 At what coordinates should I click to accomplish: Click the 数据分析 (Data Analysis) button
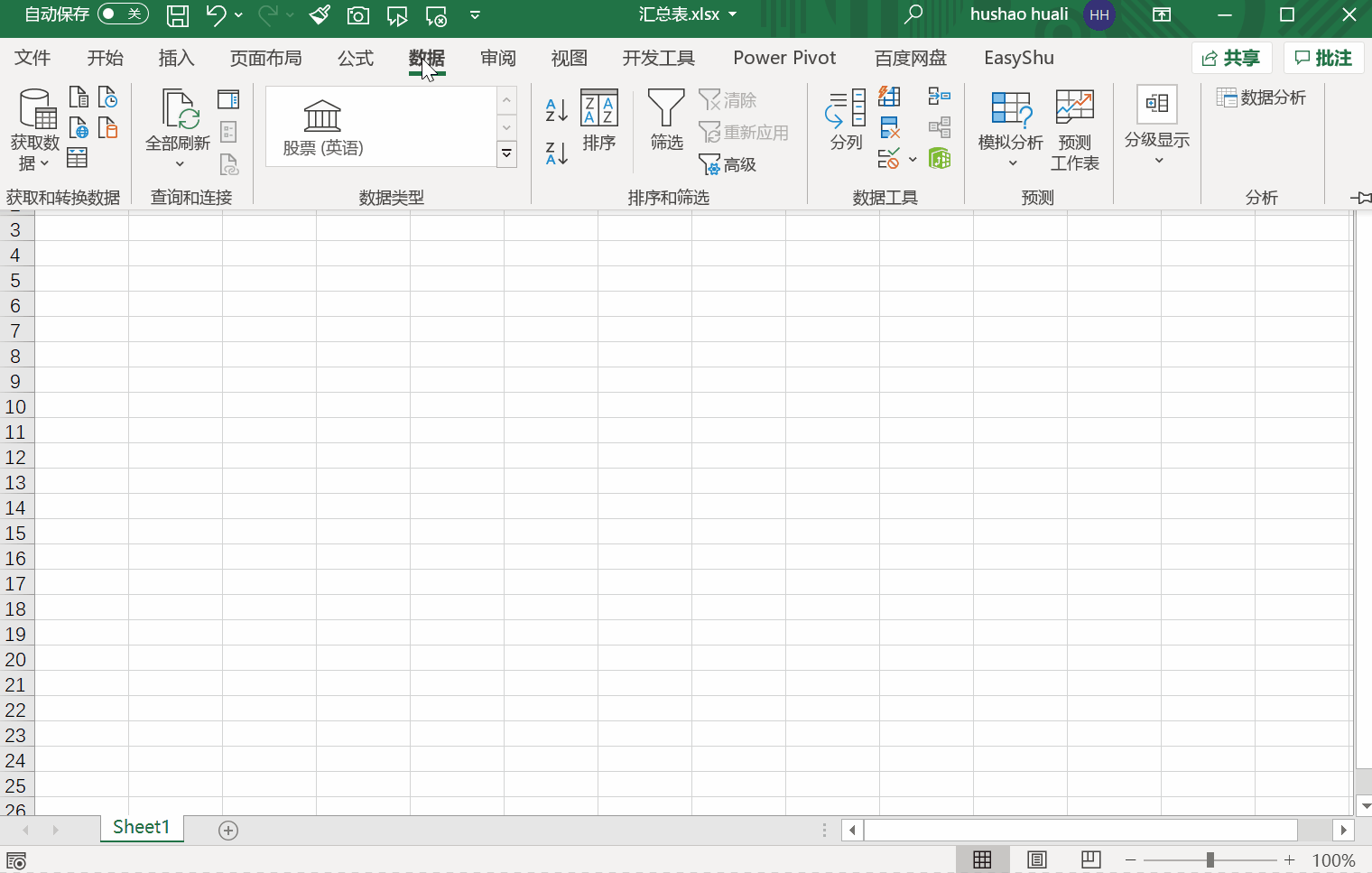(x=1263, y=98)
